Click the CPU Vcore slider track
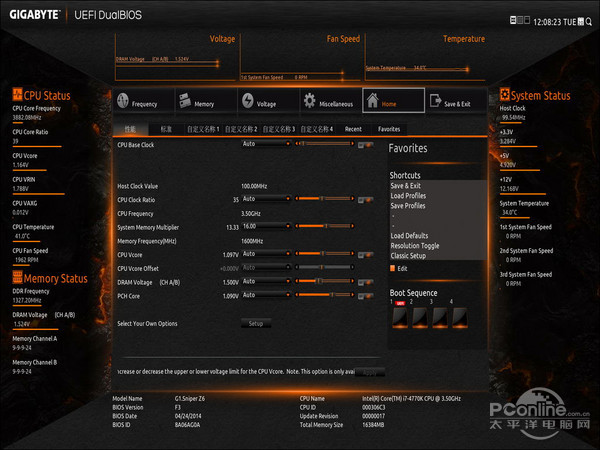Viewport: 600px width, 450px height. (324, 254)
